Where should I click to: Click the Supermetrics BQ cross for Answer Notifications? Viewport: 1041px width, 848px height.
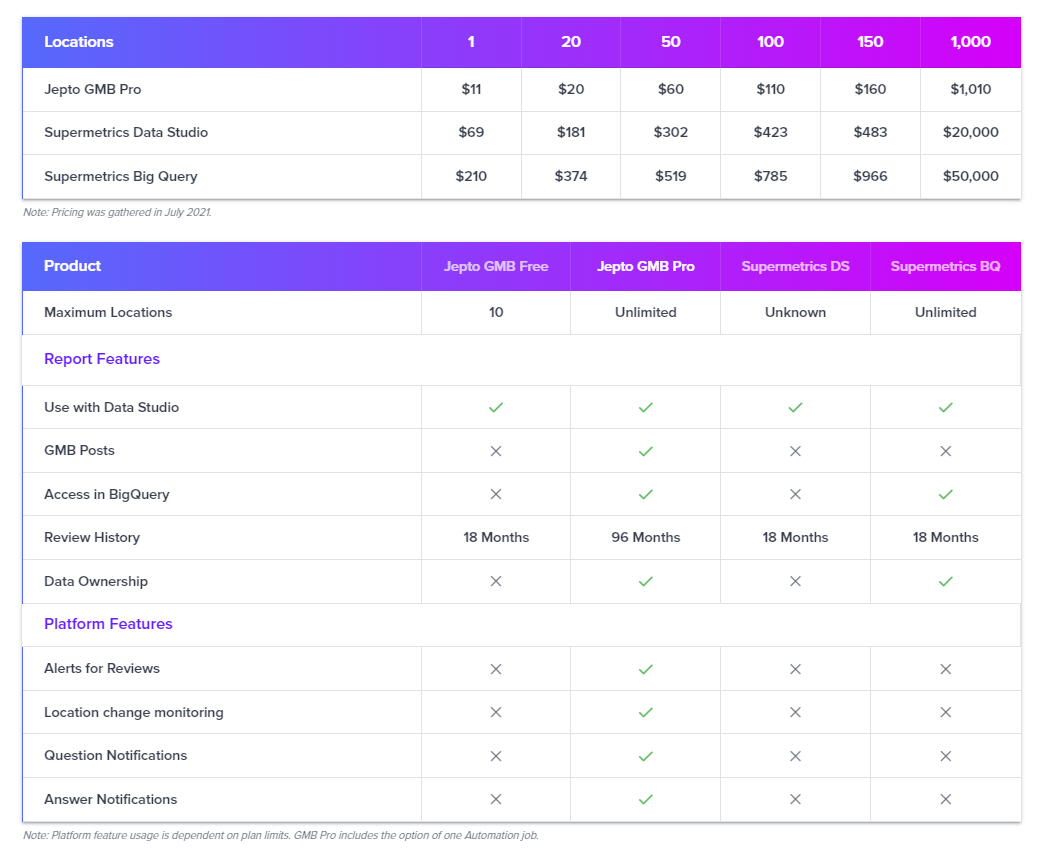945,799
